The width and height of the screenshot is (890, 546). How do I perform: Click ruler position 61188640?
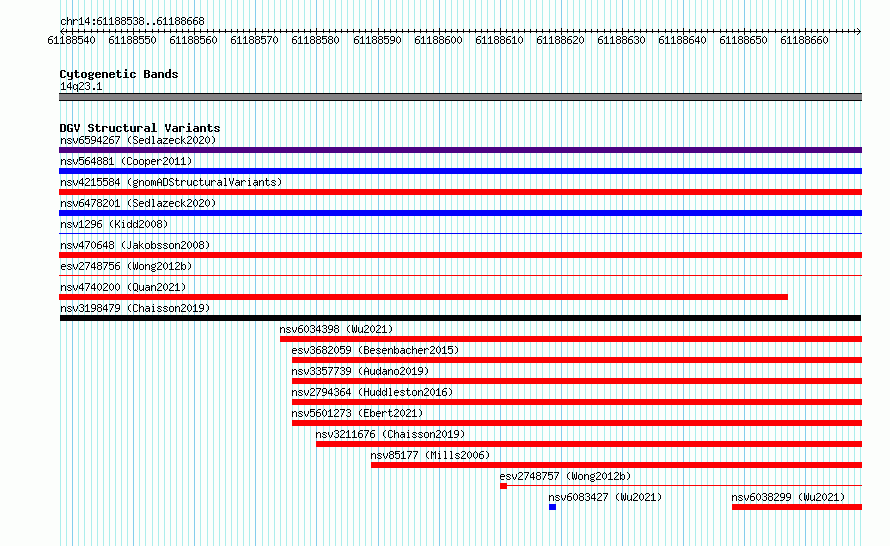(x=682, y=40)
